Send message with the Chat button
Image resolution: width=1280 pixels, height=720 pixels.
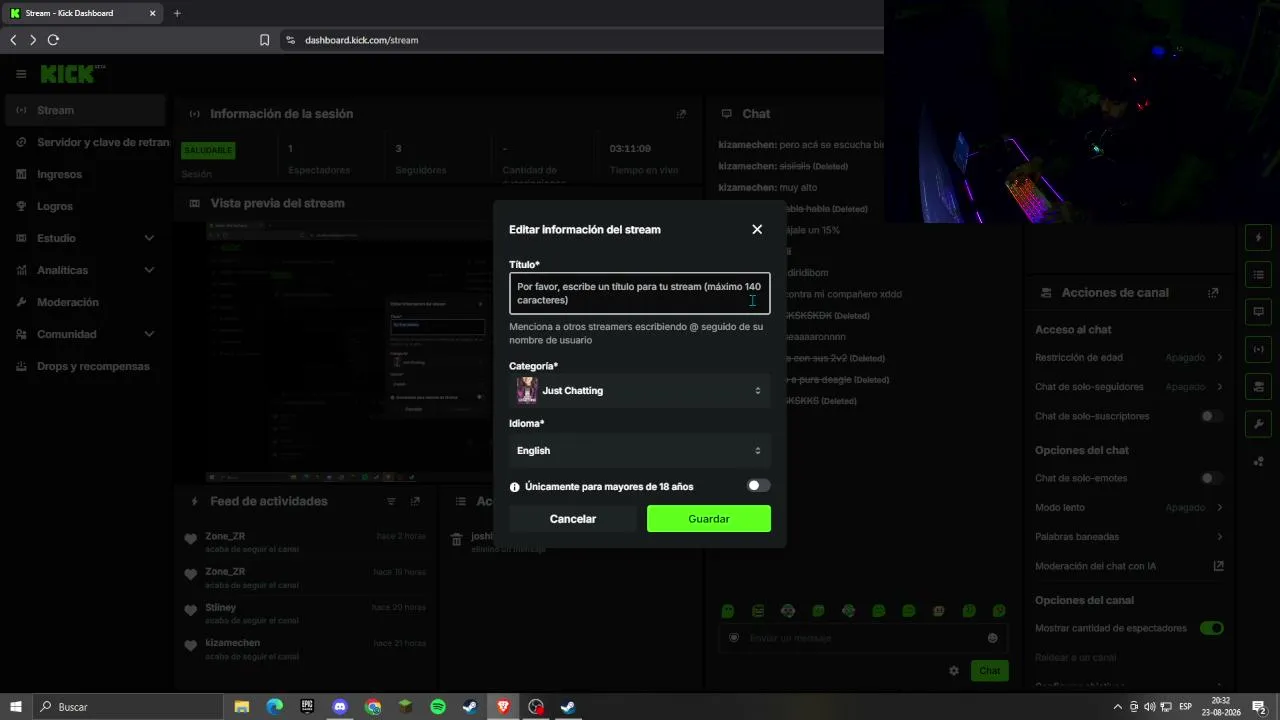(x=989, y=671)
